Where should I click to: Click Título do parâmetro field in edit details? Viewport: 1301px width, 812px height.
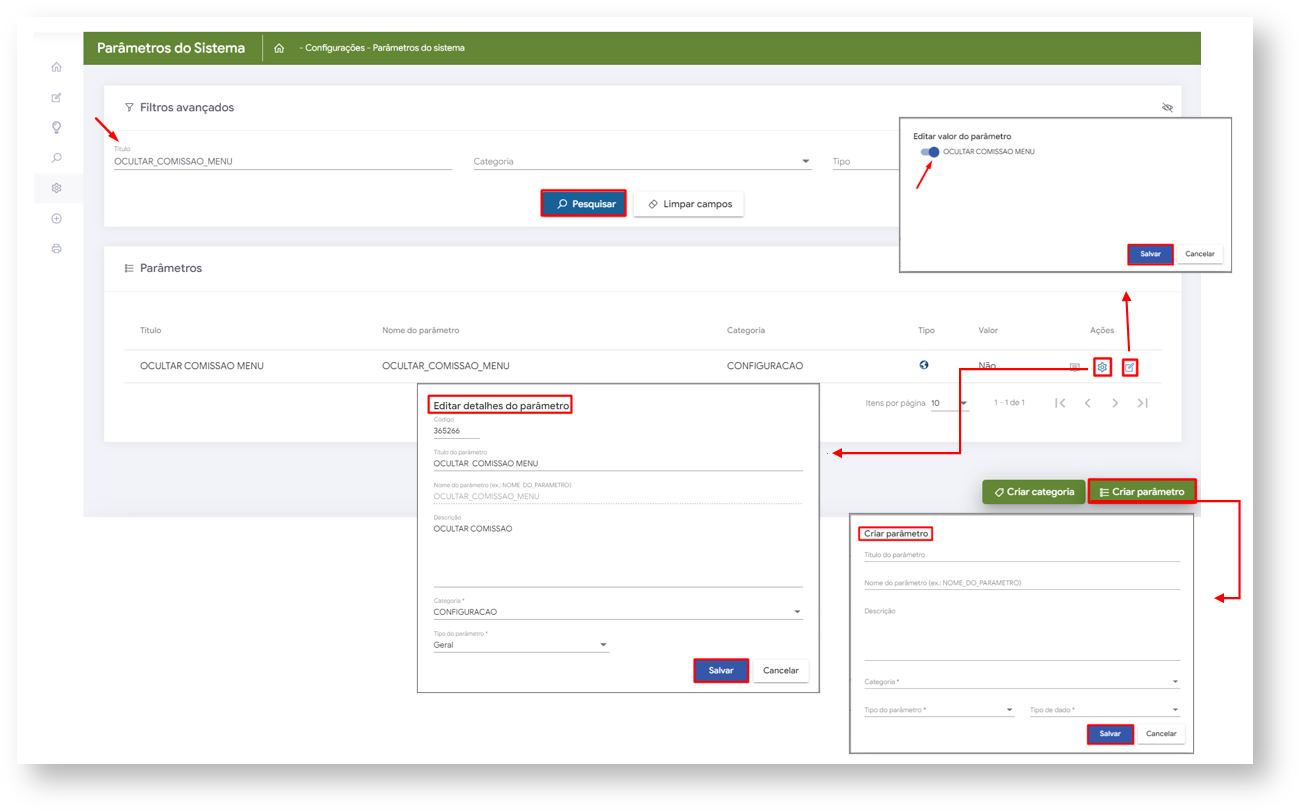618,463
